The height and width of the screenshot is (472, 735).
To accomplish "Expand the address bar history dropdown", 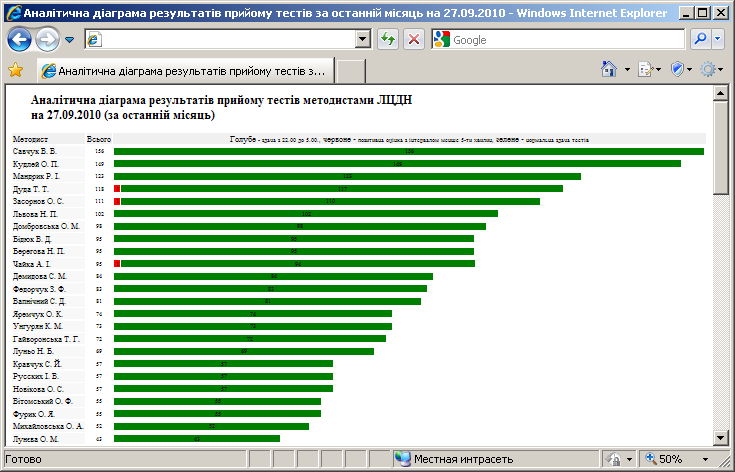I will 363,39.
